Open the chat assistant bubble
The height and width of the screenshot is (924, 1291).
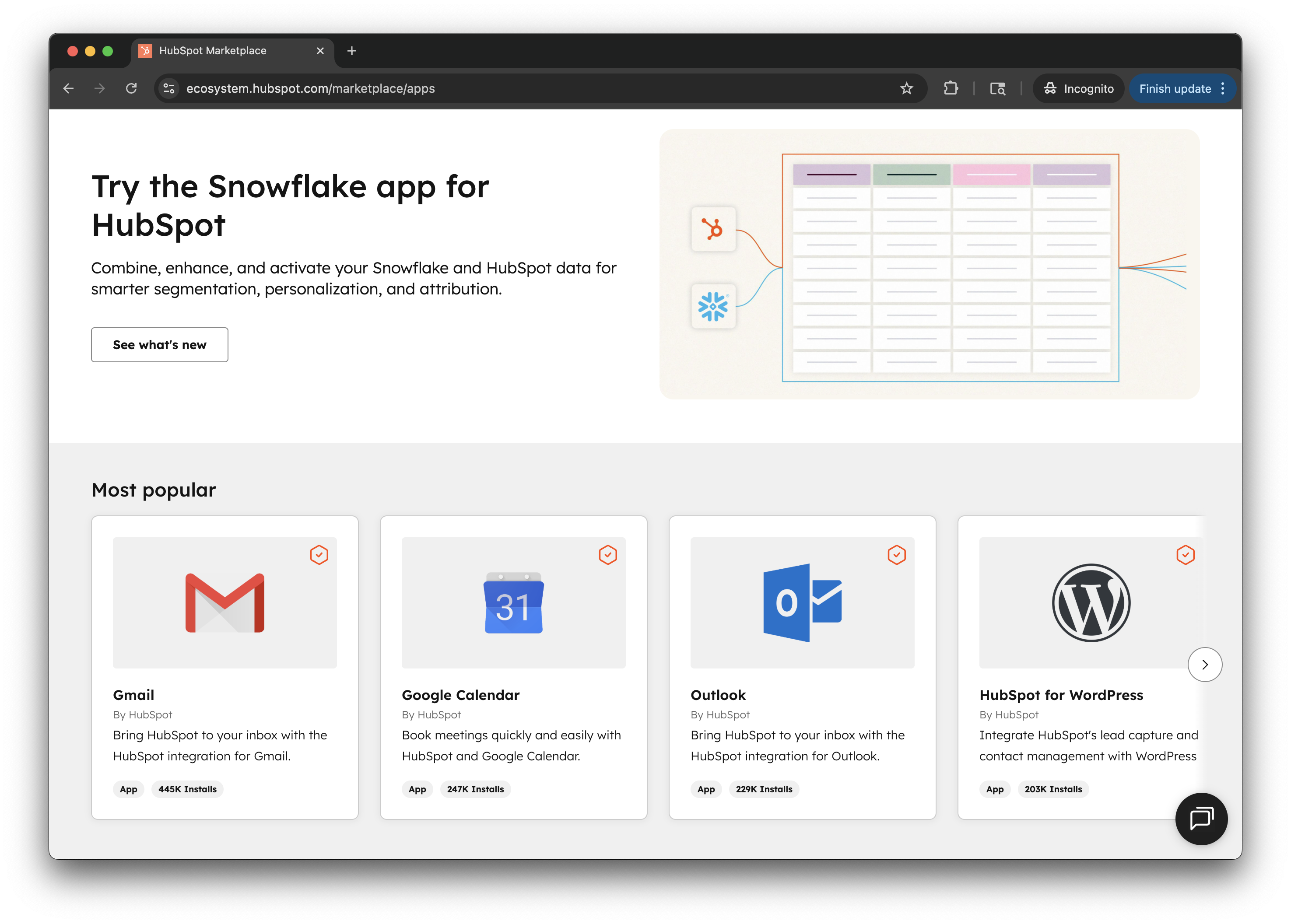(1201, 819)
